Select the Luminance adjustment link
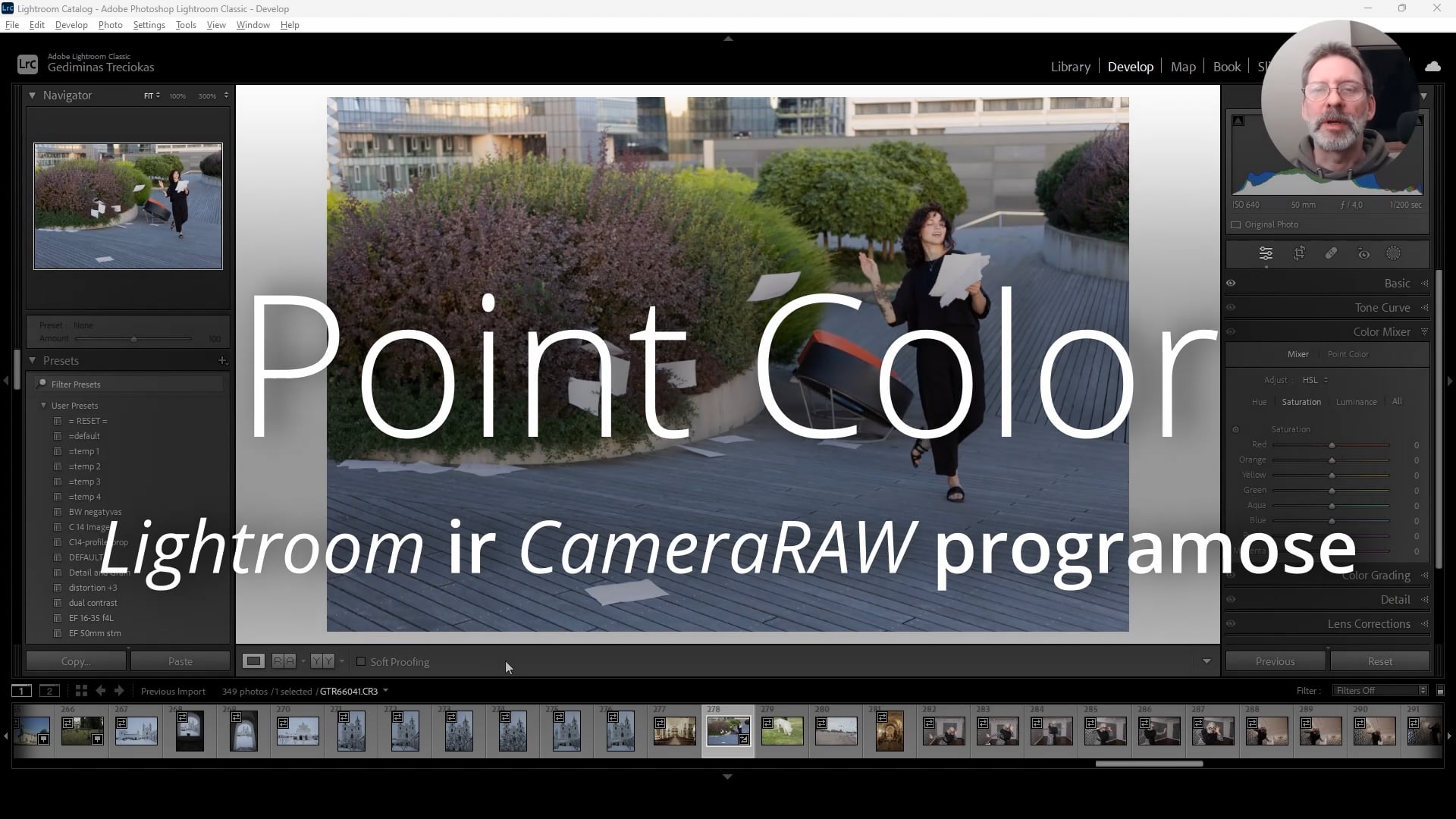Screen dimensions: 1456x819 pos(1356,402)
